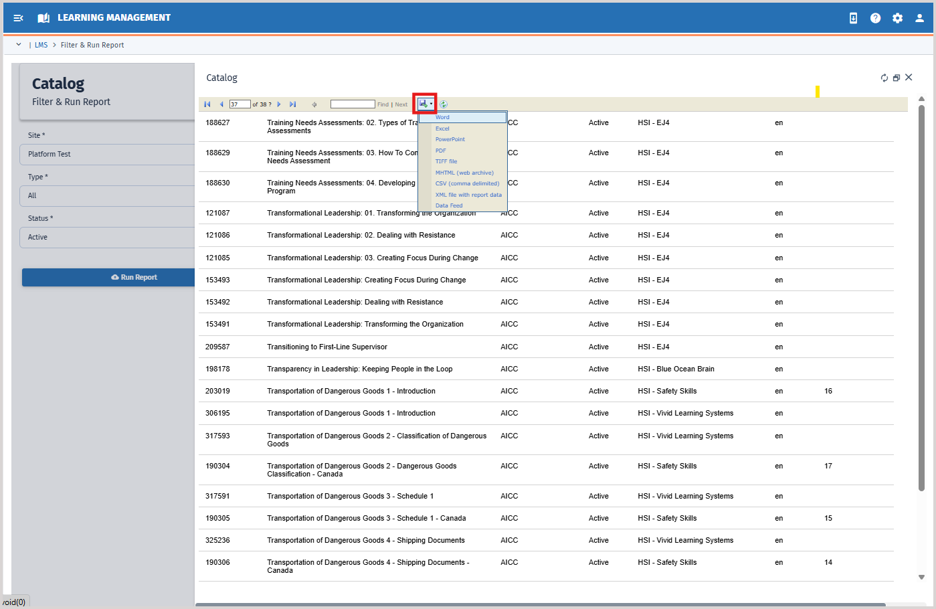
Task: Open the Type dropdown set to All
Action: click(107, 195)
